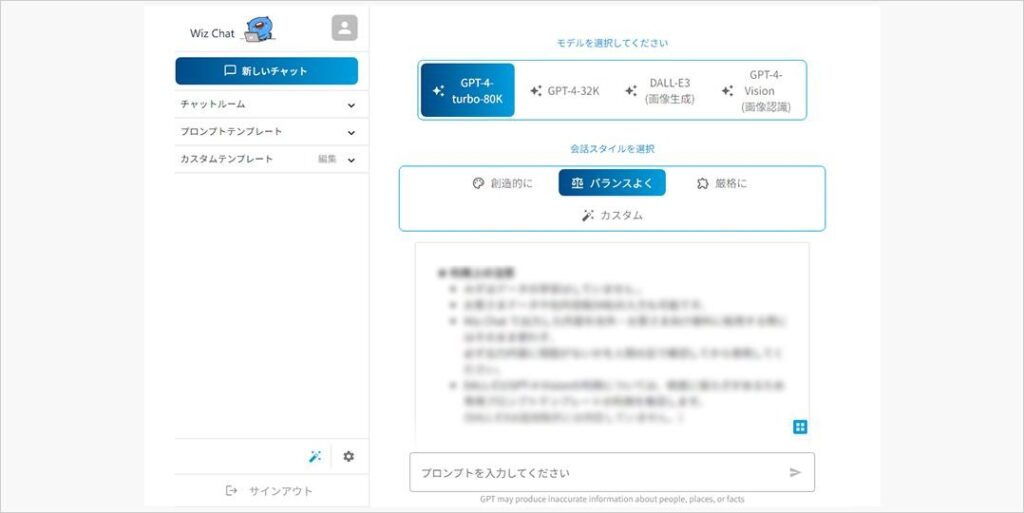Select the GPT-4-32K model
The width and height of the screenshot is (1024, 513).
(564, 90)
